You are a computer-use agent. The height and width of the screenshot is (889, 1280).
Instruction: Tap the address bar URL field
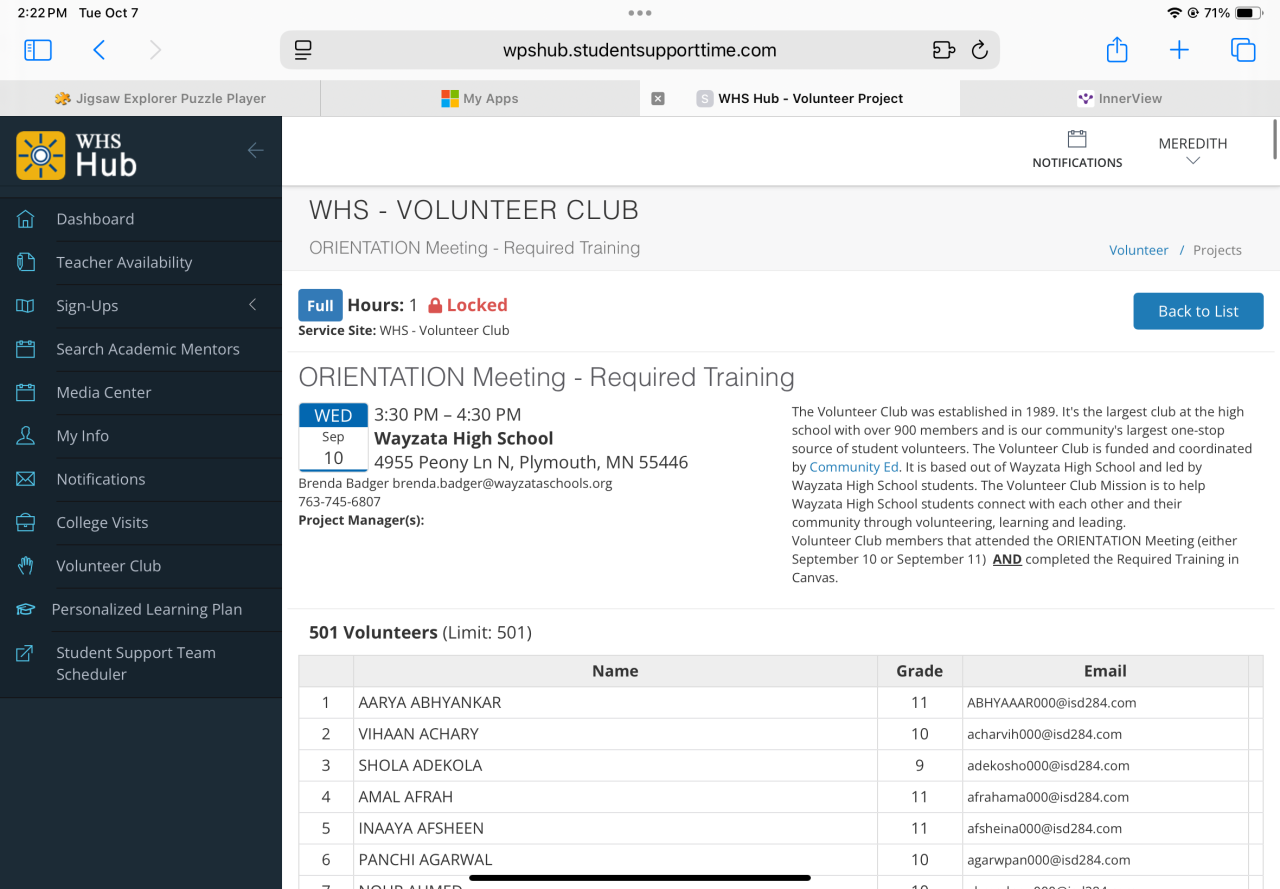tap(640, 50)
